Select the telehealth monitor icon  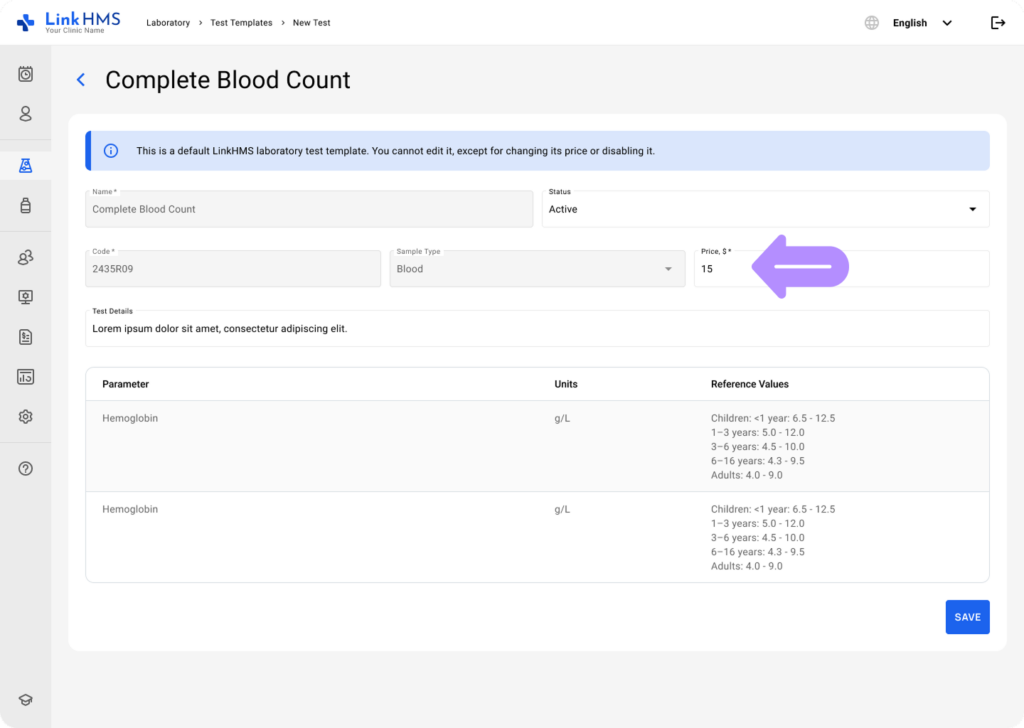[24, 296]
